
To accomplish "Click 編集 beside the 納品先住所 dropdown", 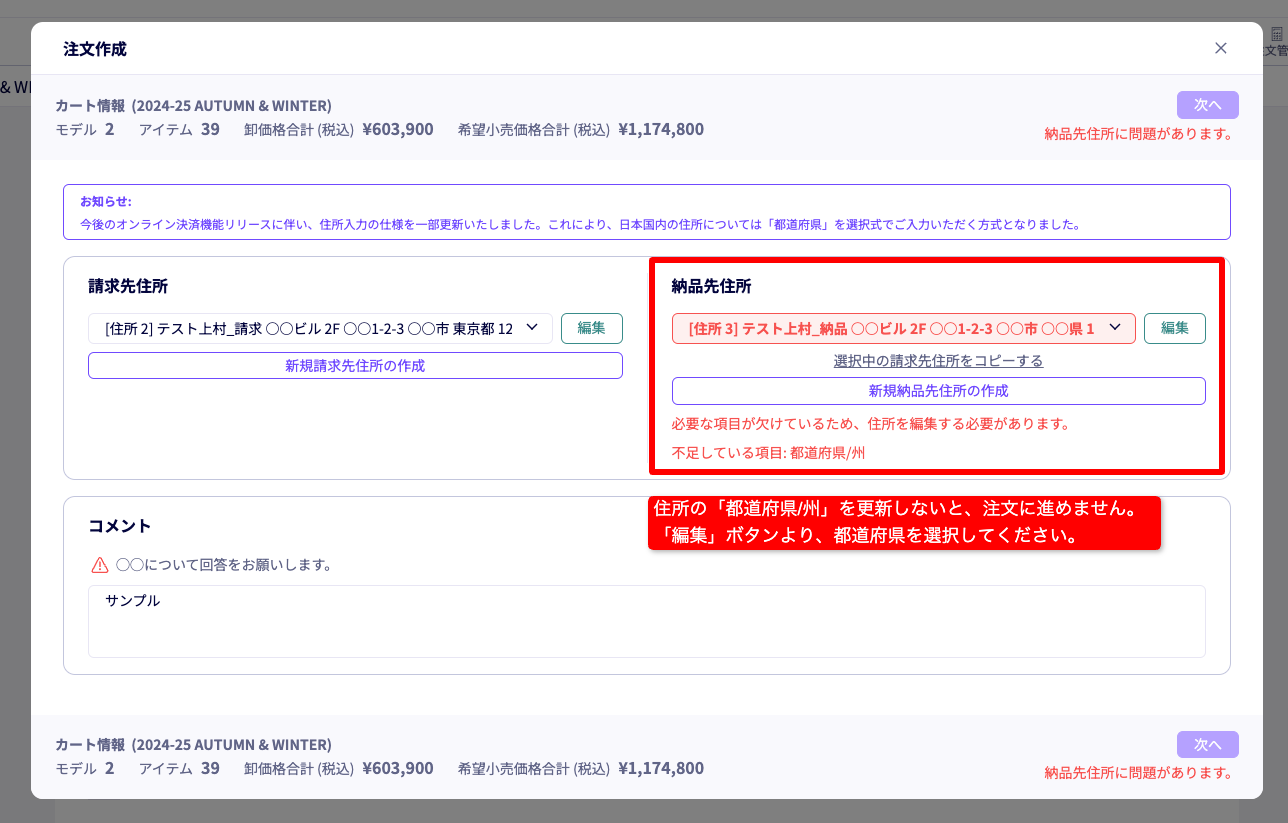I will point(1175,328).
